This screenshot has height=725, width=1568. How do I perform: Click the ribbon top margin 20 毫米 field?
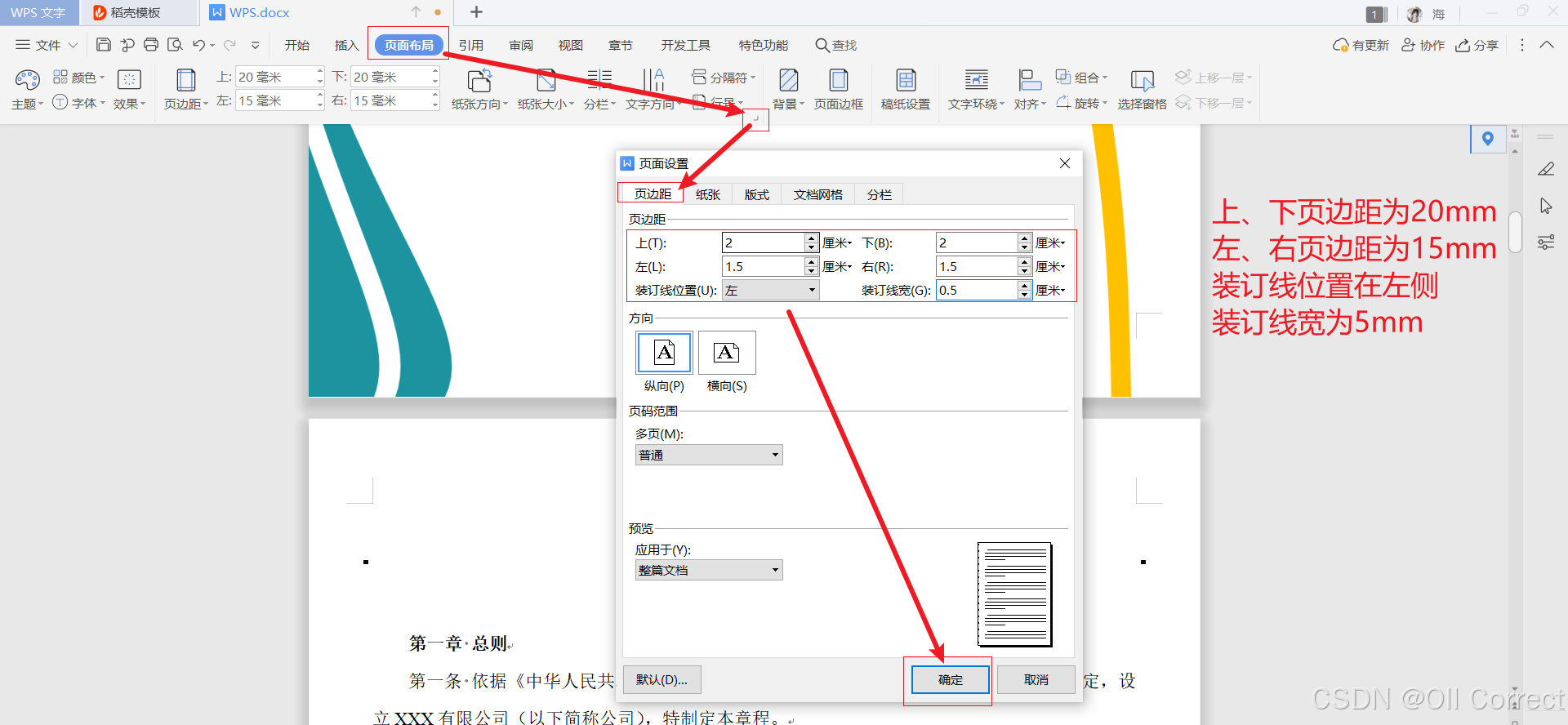(275, 77)
